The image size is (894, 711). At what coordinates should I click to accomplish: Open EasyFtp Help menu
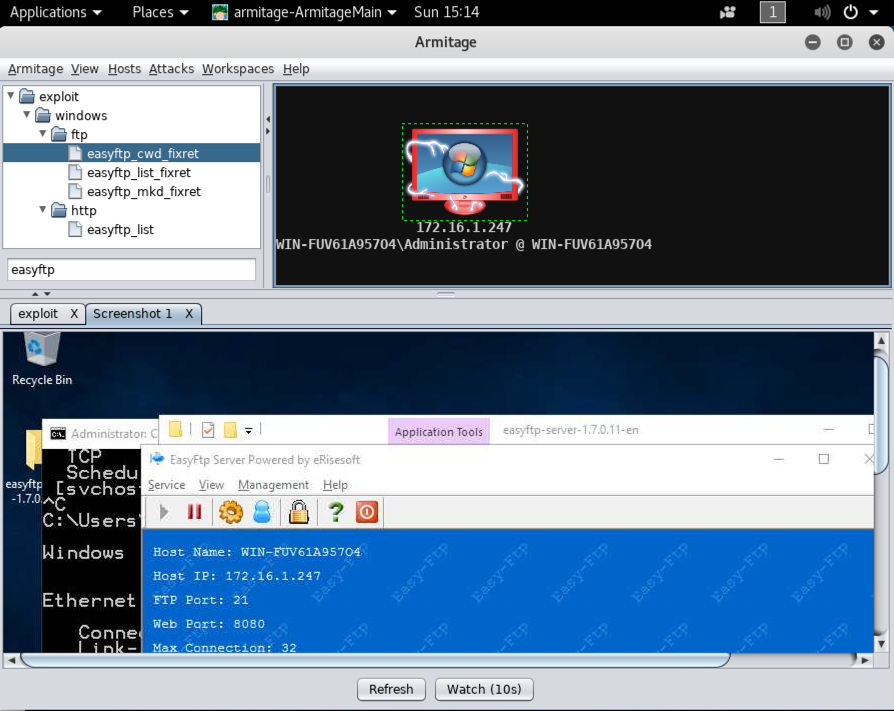pos(335,485)
